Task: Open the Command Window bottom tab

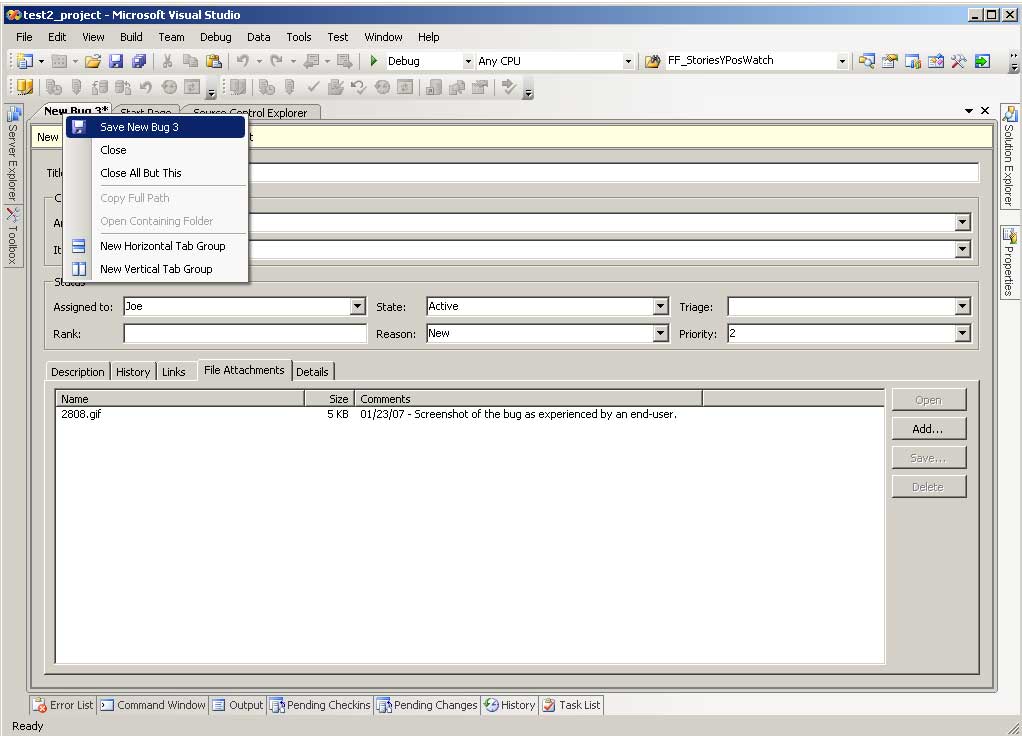Action: (153, 705)
